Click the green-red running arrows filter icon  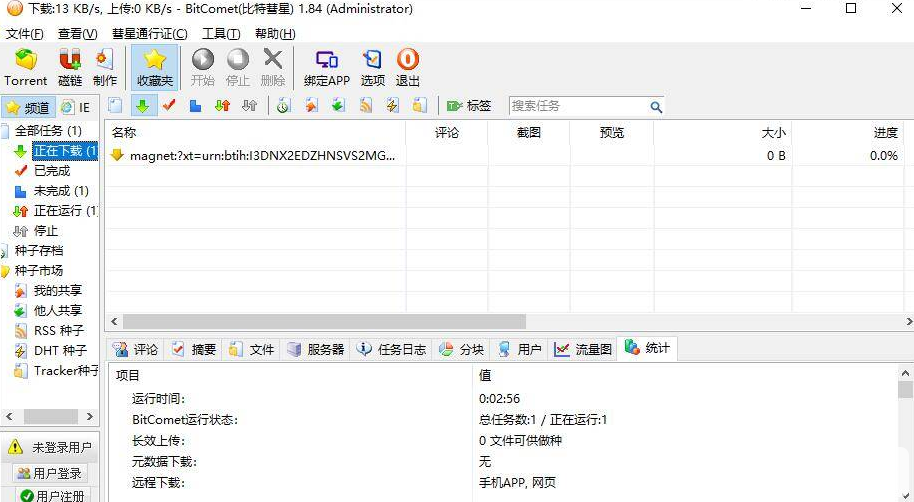(222, 106)
